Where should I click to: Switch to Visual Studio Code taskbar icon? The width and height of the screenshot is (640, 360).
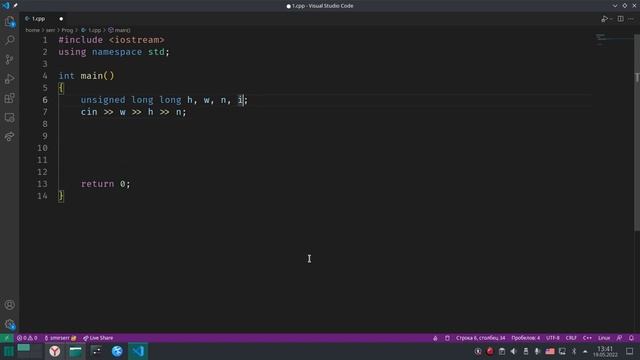pyautogui.click(x=138, y=351)
